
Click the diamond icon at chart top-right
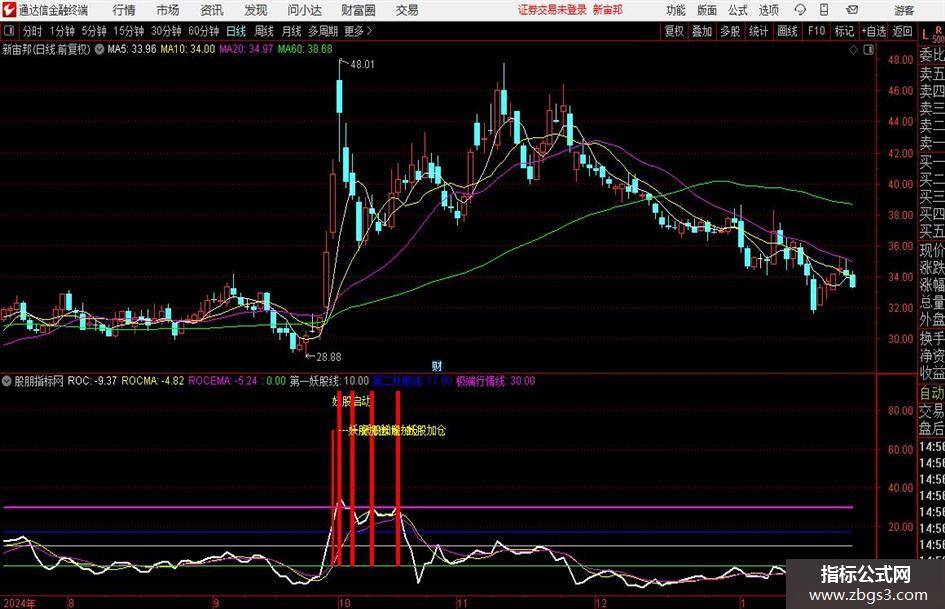click(x=853, y=50)
